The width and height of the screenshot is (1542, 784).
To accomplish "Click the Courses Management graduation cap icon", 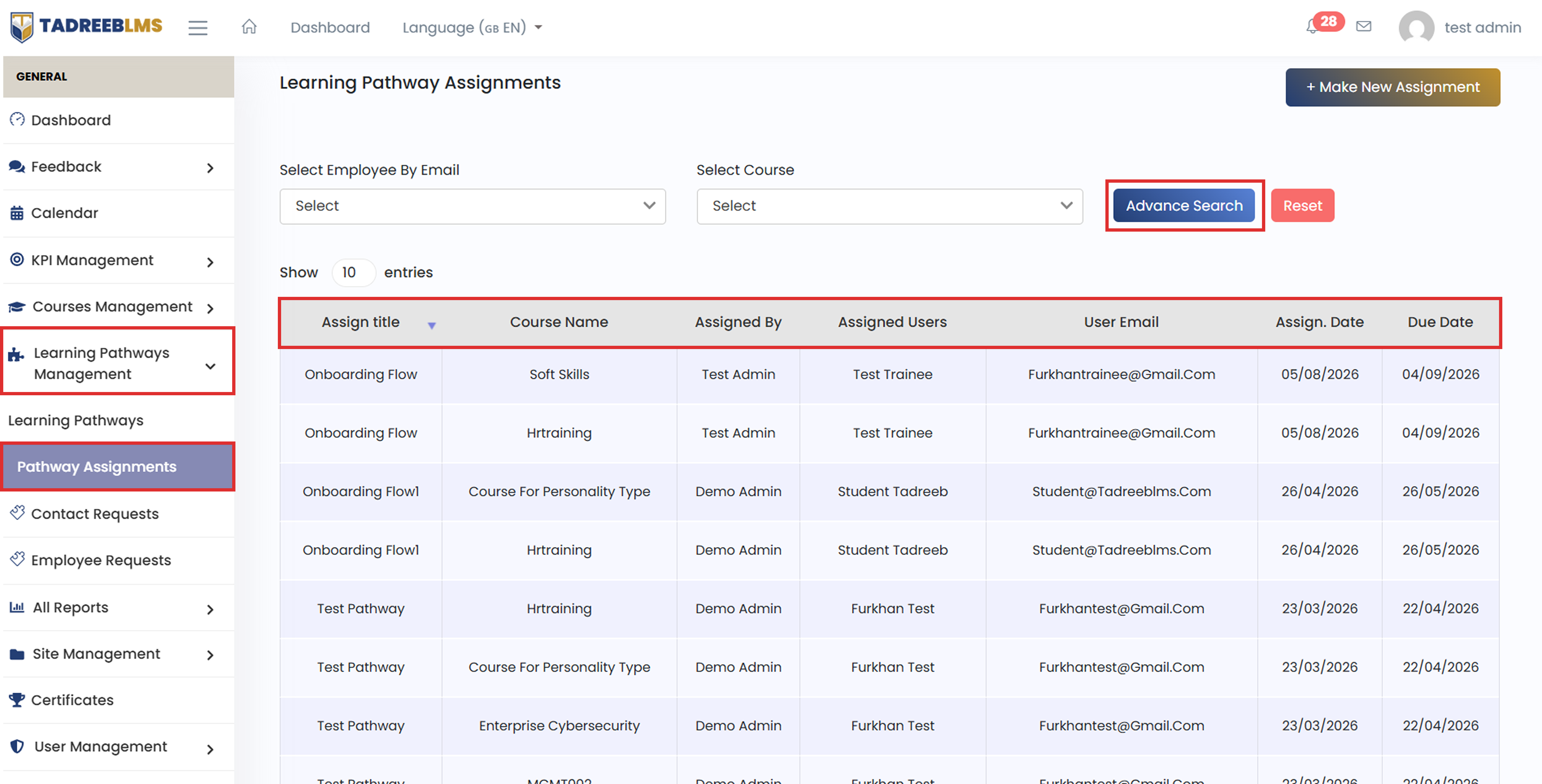I will coord(17,306).
